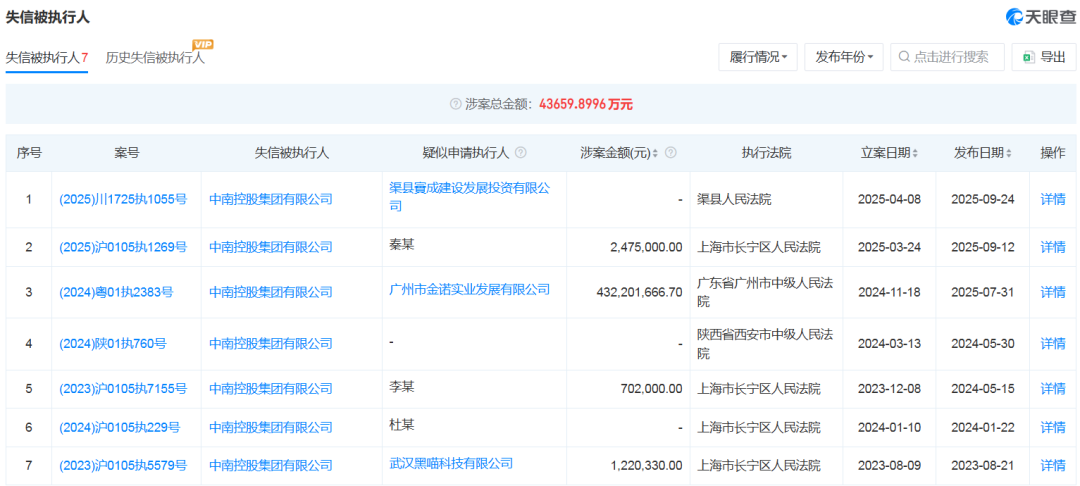
Task: Open 中南控股集团有限公司 in row 1
Action: click(x=271, y=200)
